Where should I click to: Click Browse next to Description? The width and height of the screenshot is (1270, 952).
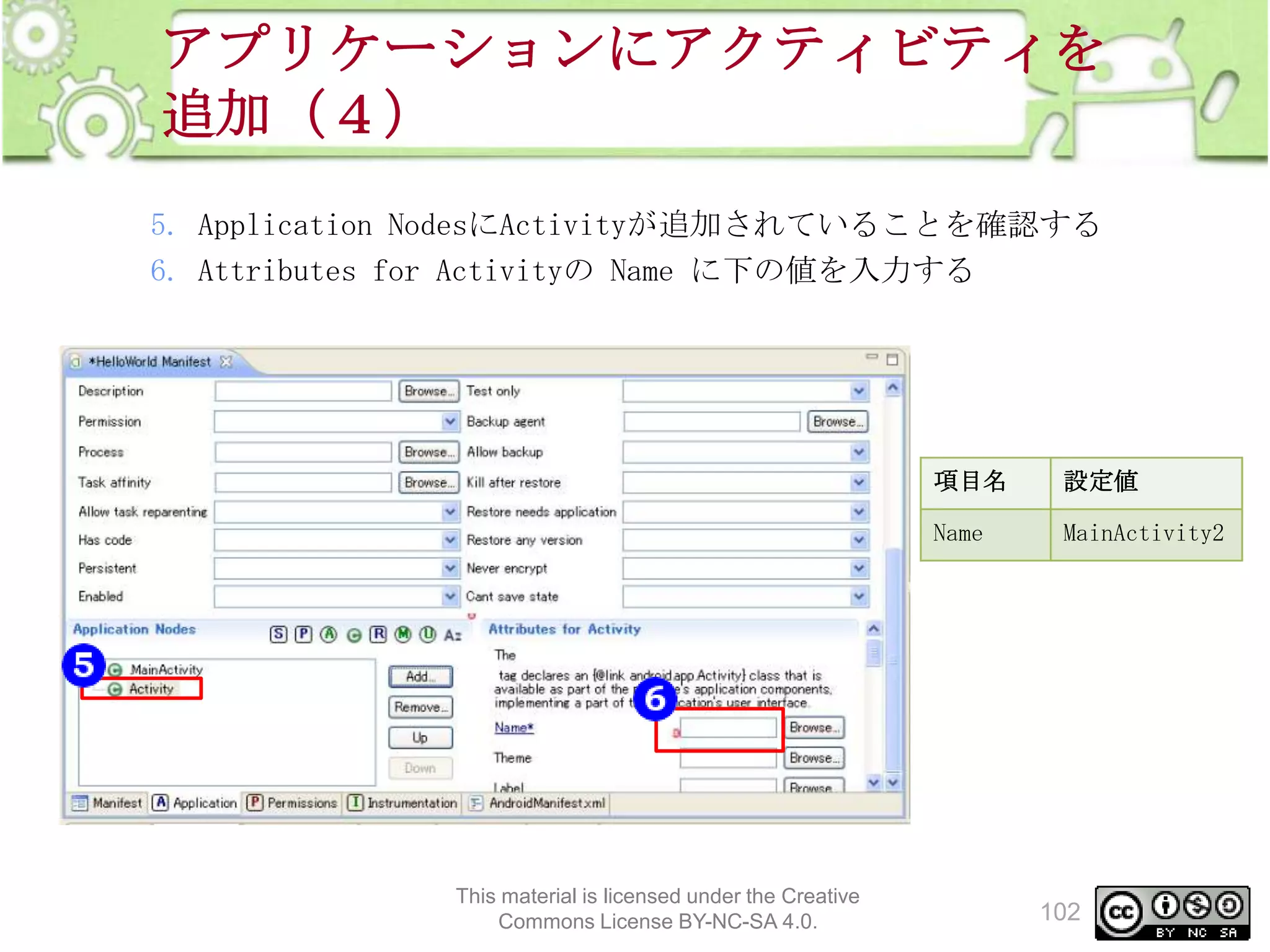[429, 391]
